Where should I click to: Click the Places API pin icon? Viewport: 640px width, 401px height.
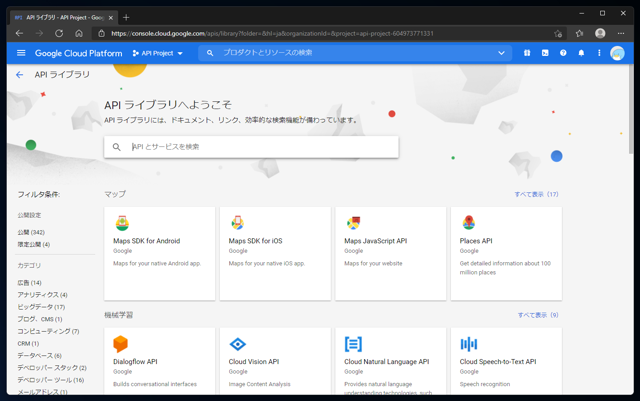tap(469, 223)
